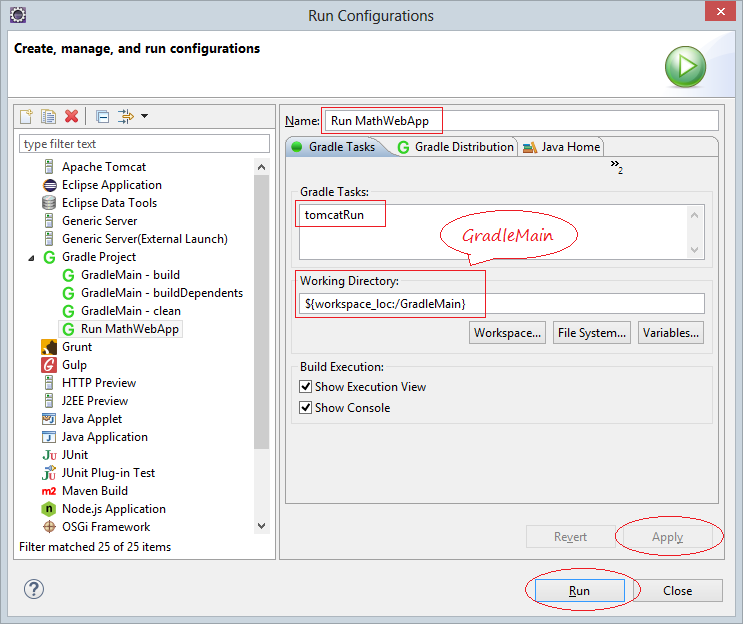Image resolution: width=743 pixels, height=624 pixels.
Task: Click the "Maven Build" label
Action: pos(95,491)
